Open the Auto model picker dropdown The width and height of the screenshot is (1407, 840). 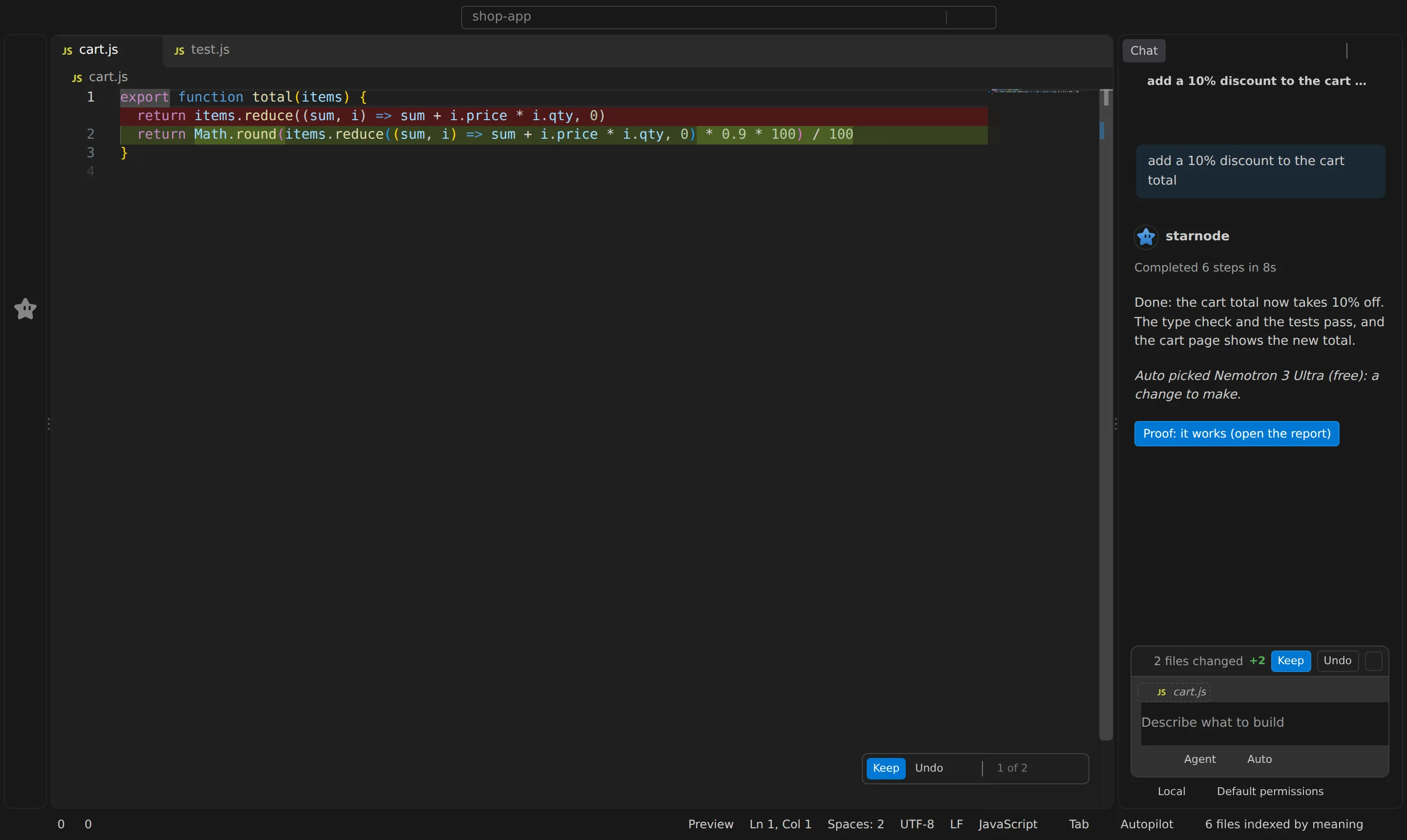click(x=1259, y=759)
